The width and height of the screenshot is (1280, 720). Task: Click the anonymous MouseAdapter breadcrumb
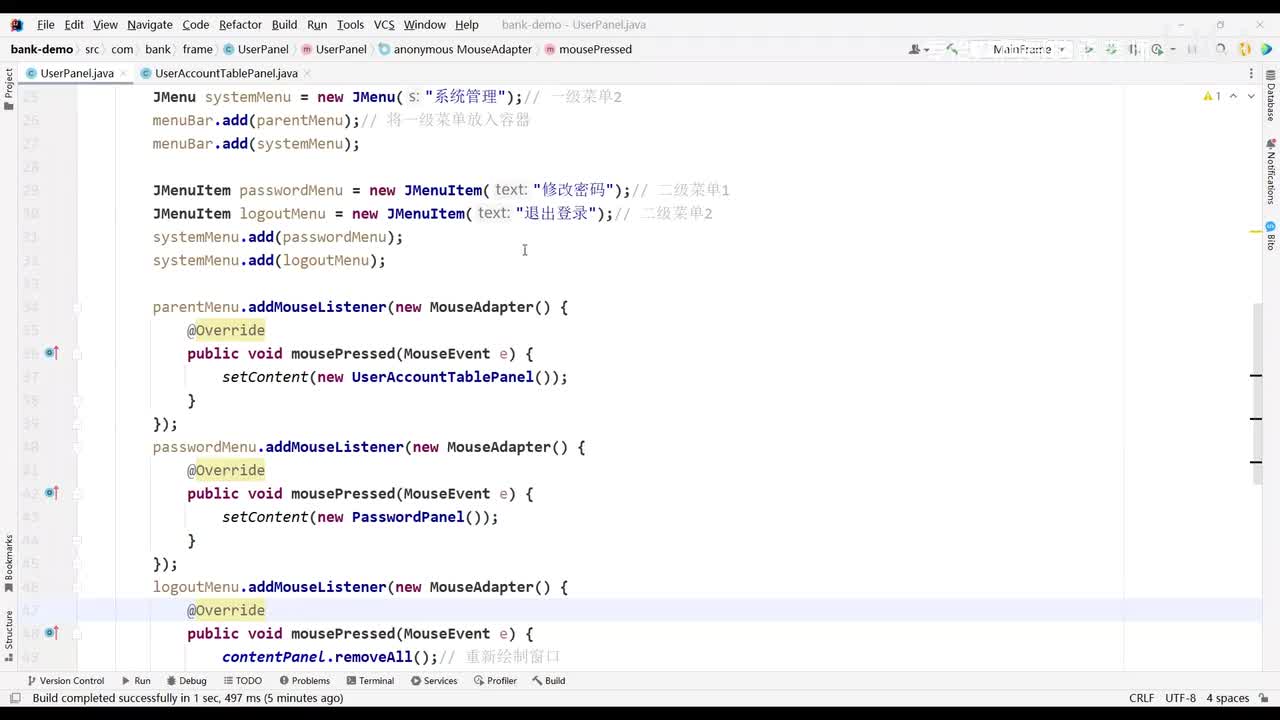[x=455, y=49]
